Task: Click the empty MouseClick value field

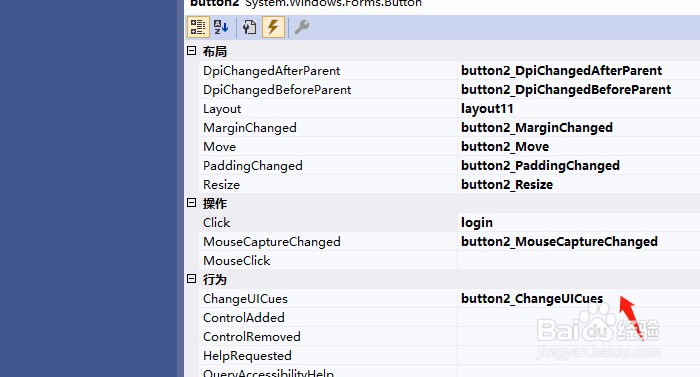Action: coord(579,260)
